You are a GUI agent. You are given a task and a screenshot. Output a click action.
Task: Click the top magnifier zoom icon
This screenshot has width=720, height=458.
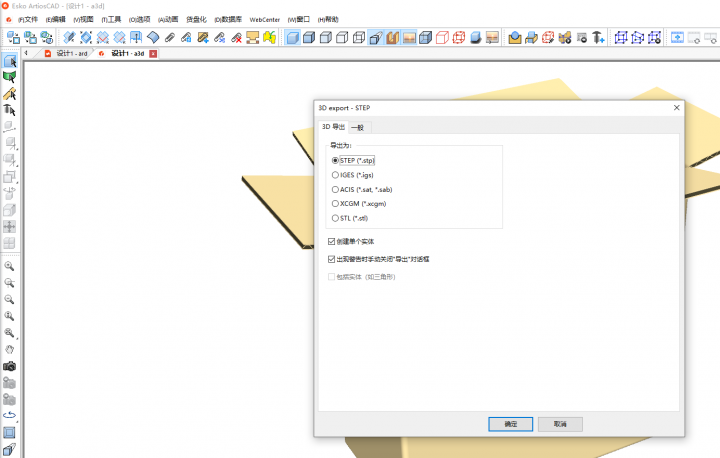coord(9,267)
